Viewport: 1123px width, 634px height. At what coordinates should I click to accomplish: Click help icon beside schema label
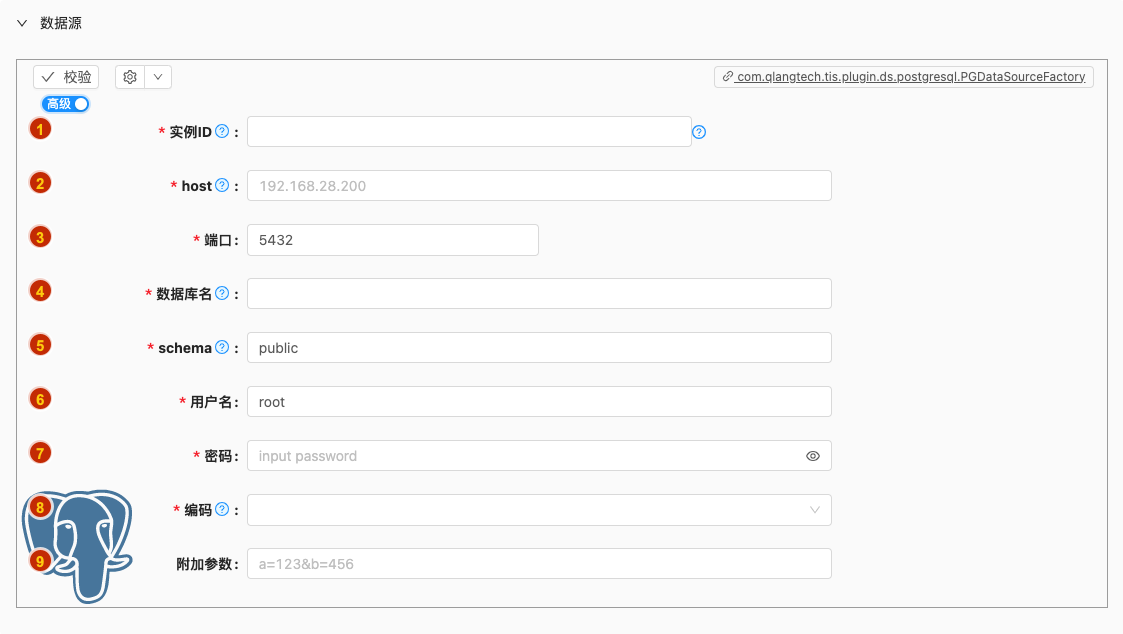(222, 347)
